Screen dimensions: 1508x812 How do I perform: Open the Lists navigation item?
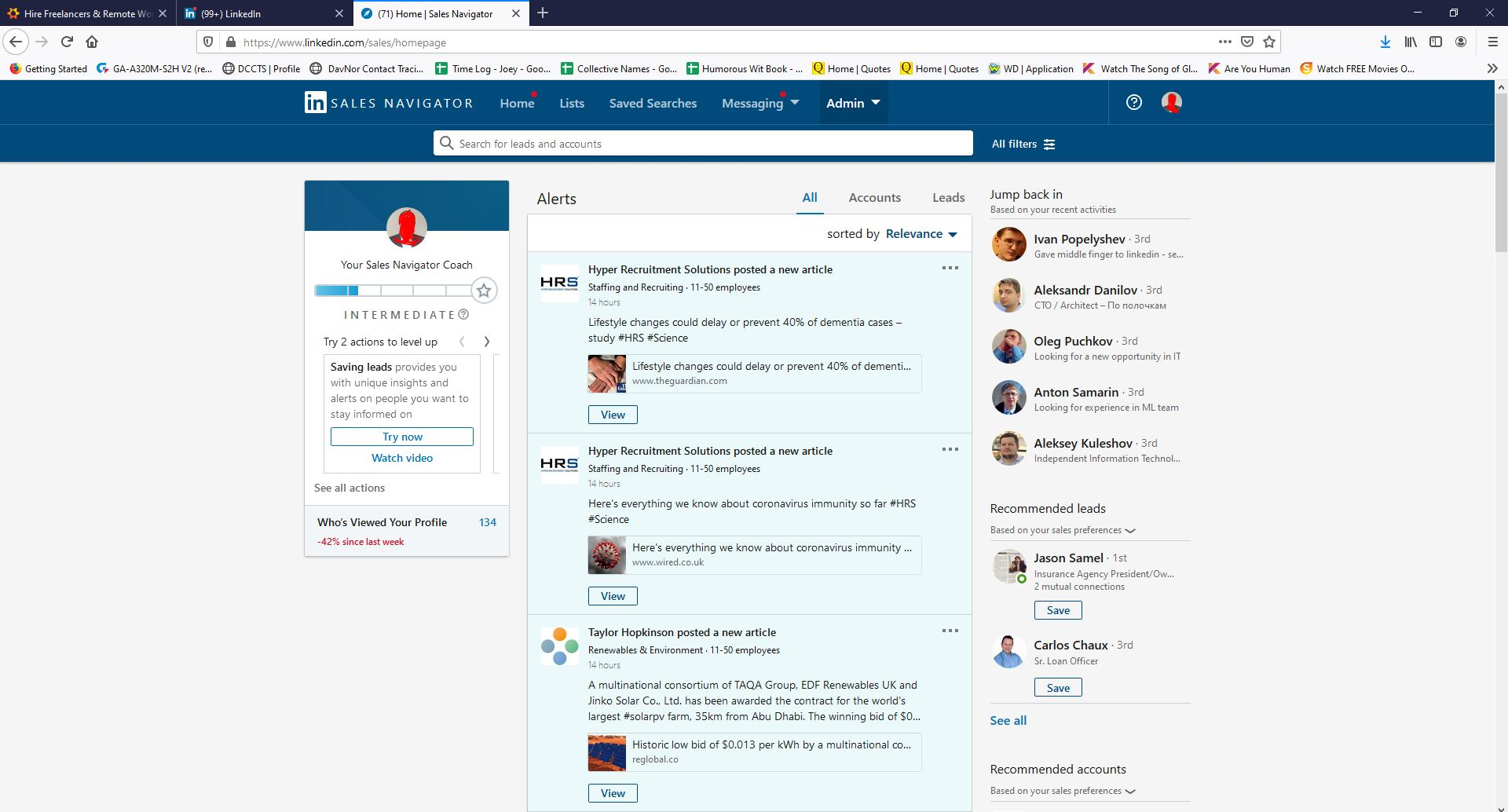coord(572,103)
